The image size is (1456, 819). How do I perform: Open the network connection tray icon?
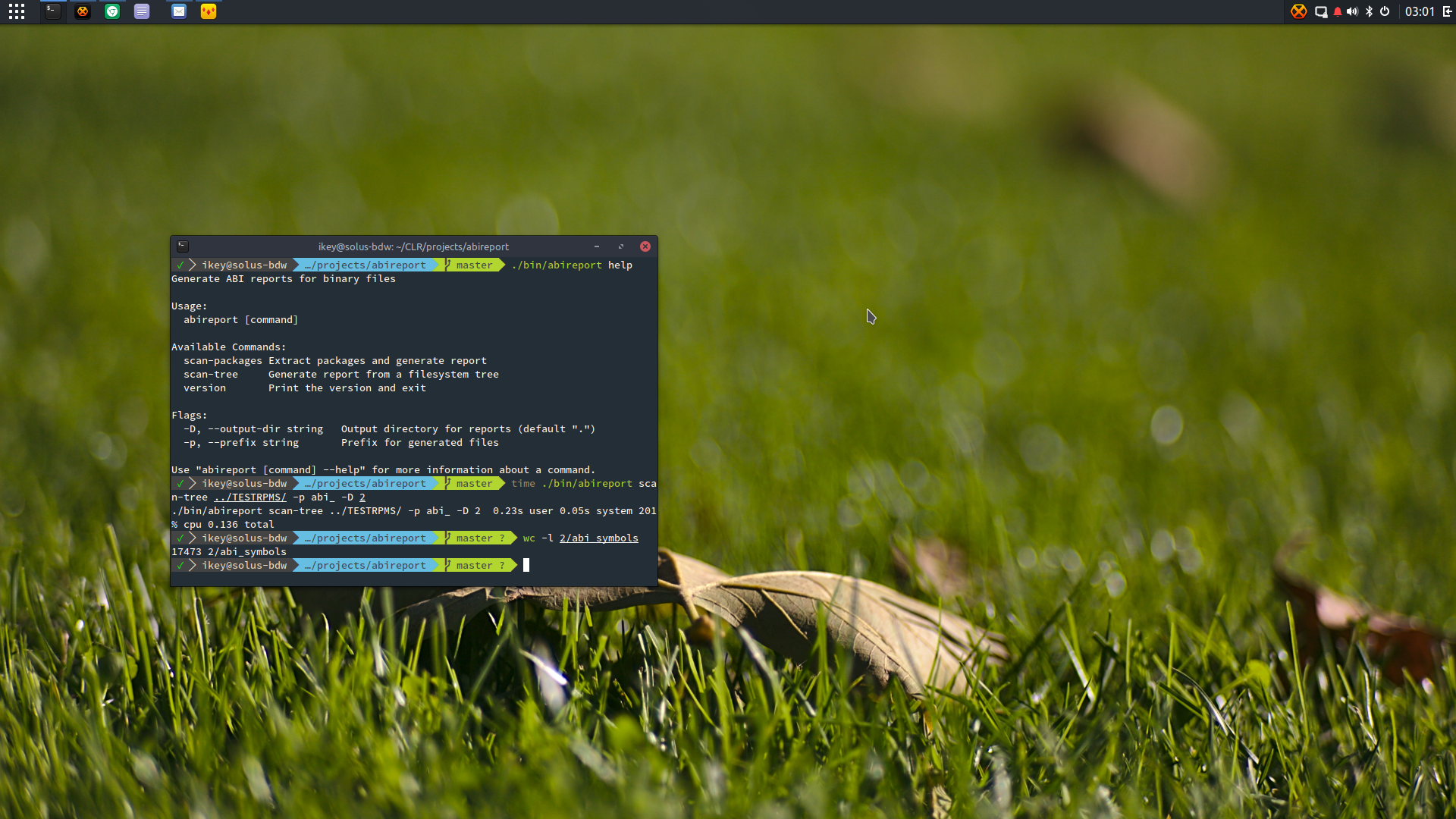click(1321, 11)
